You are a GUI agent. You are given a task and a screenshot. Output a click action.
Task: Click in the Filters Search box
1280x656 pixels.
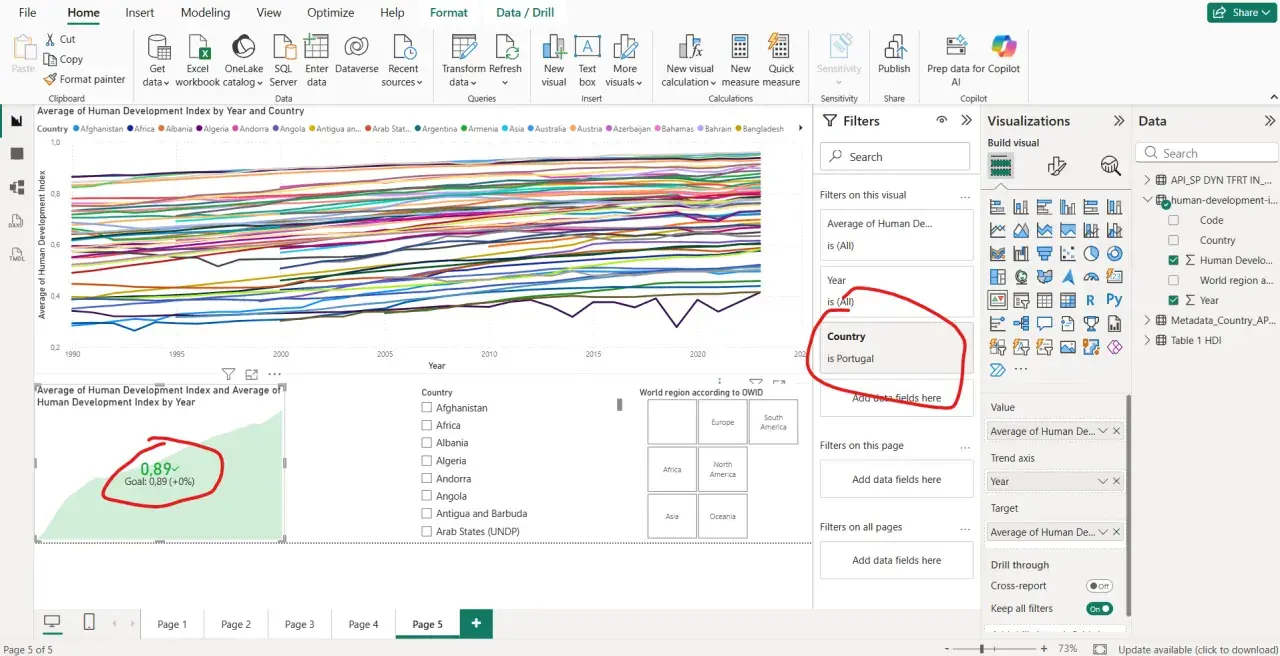pos(895,157)
